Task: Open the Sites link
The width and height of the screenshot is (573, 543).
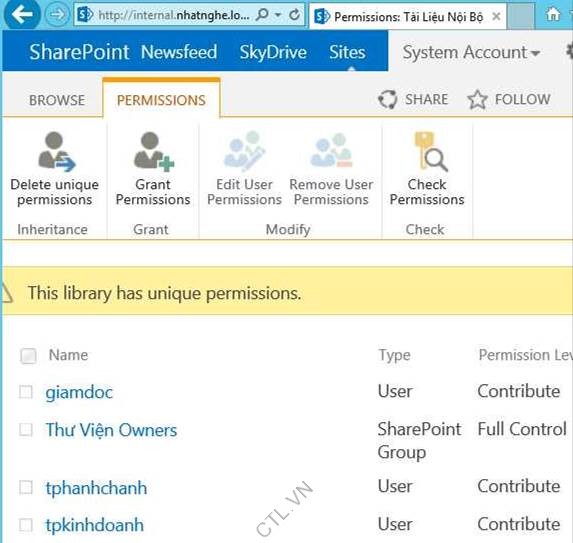Action: pos(347,52)
